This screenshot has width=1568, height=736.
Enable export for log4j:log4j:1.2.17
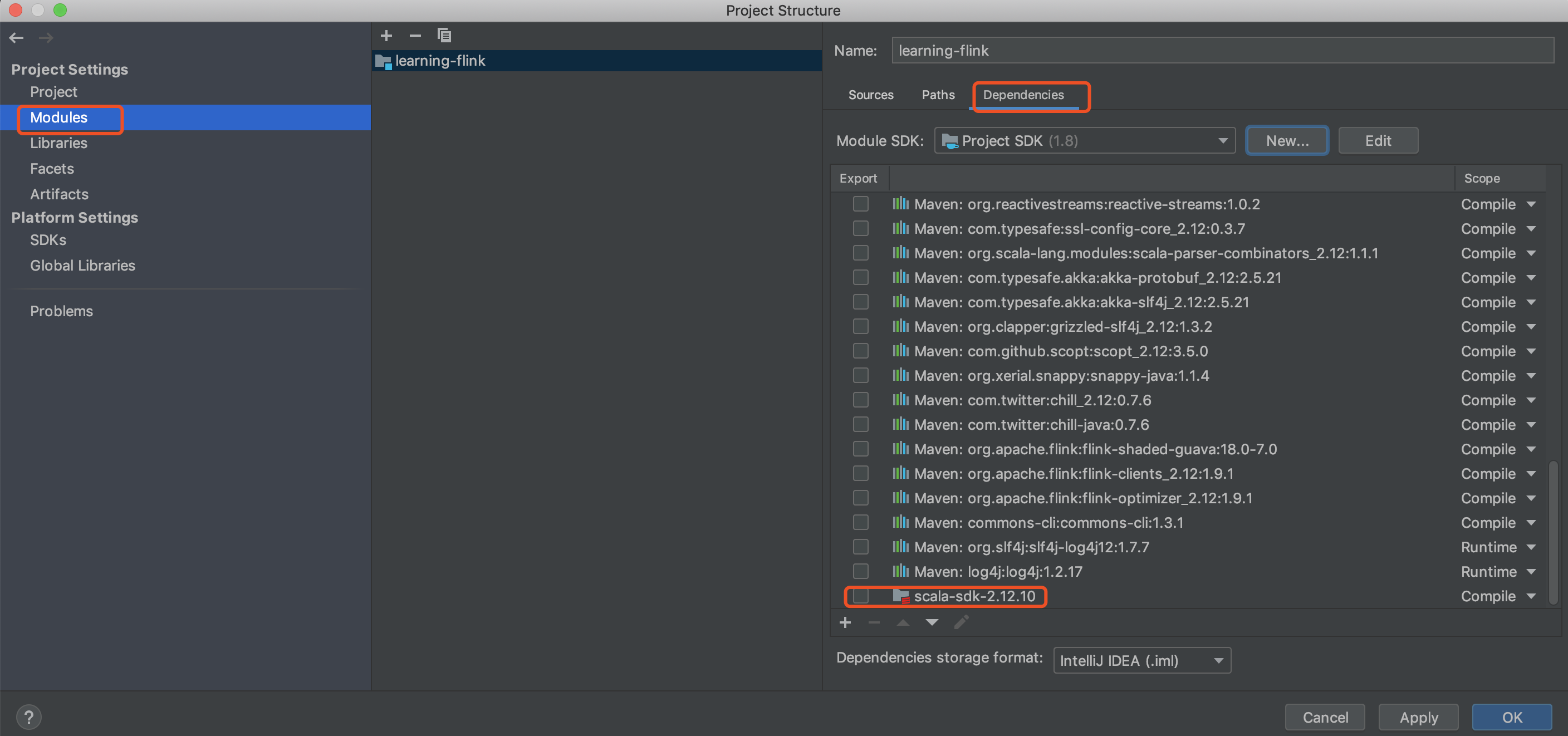[x=860, y=571]
